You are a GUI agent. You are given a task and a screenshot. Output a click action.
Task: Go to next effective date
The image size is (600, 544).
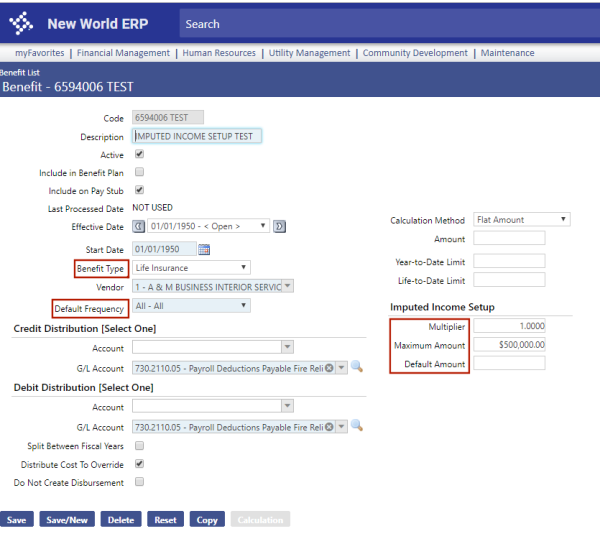(x=279, y=227)
